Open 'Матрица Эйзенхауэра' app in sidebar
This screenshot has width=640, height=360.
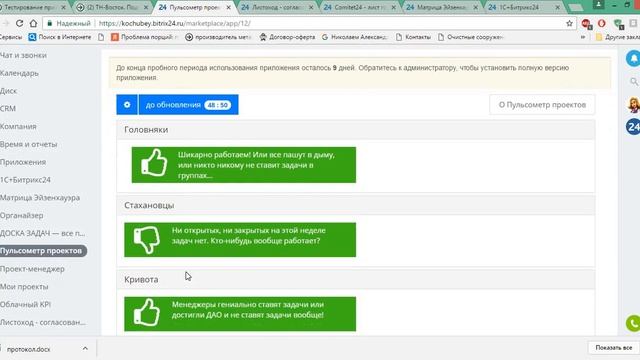[x=40, y=198]
